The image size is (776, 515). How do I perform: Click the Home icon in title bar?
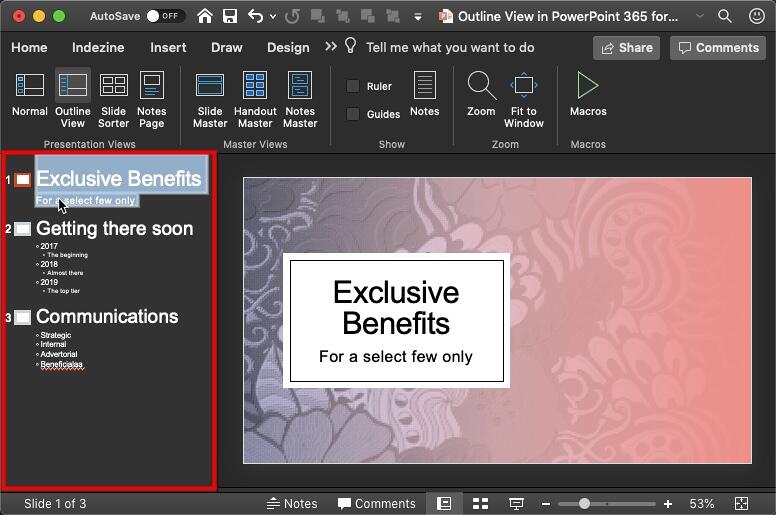coord(204,16)
